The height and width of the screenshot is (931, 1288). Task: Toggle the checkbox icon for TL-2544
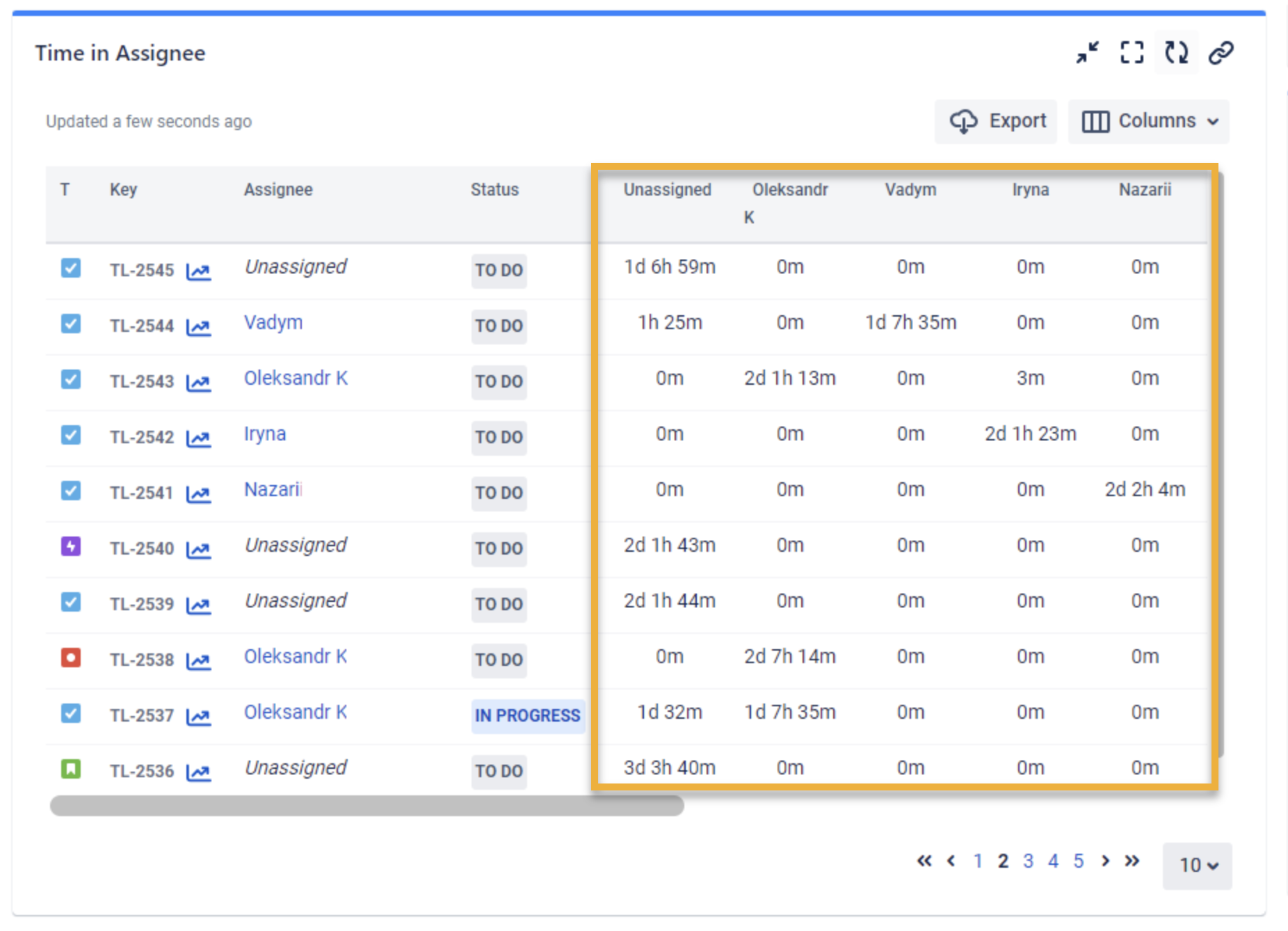point(70,324)
